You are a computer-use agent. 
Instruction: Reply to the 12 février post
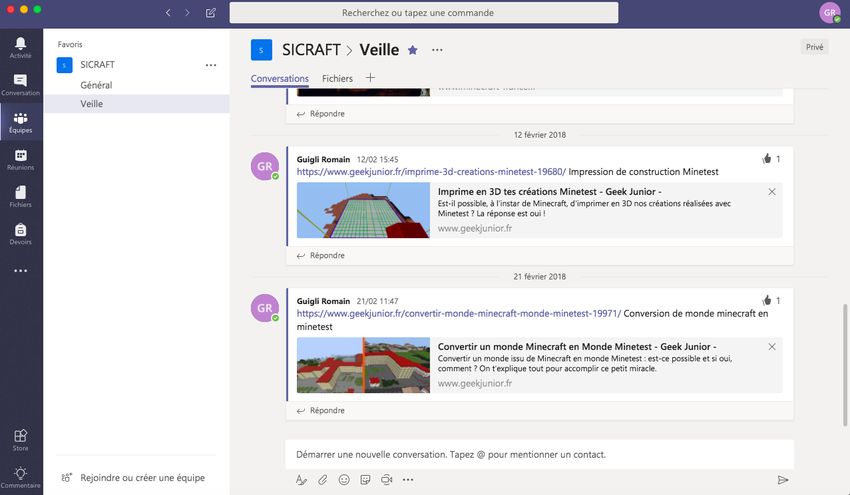[321, 255]
